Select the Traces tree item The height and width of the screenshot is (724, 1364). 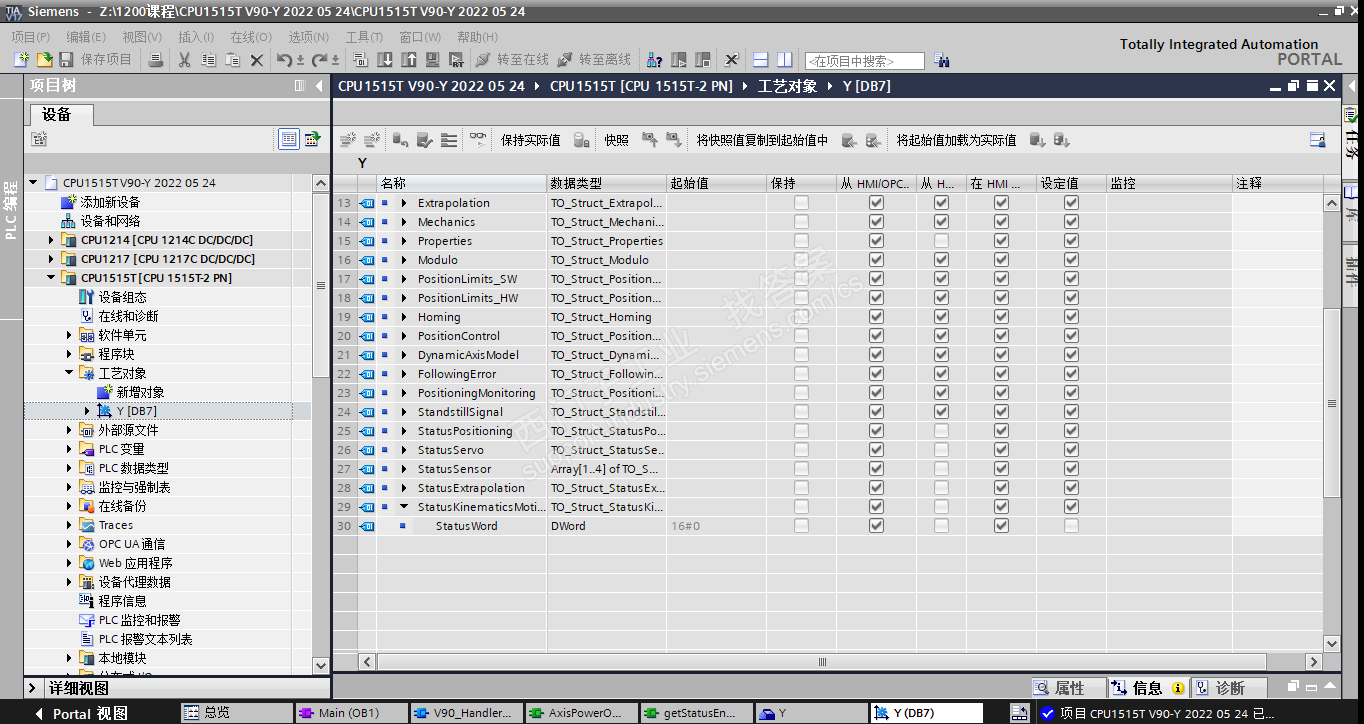[x=115, y=525]
